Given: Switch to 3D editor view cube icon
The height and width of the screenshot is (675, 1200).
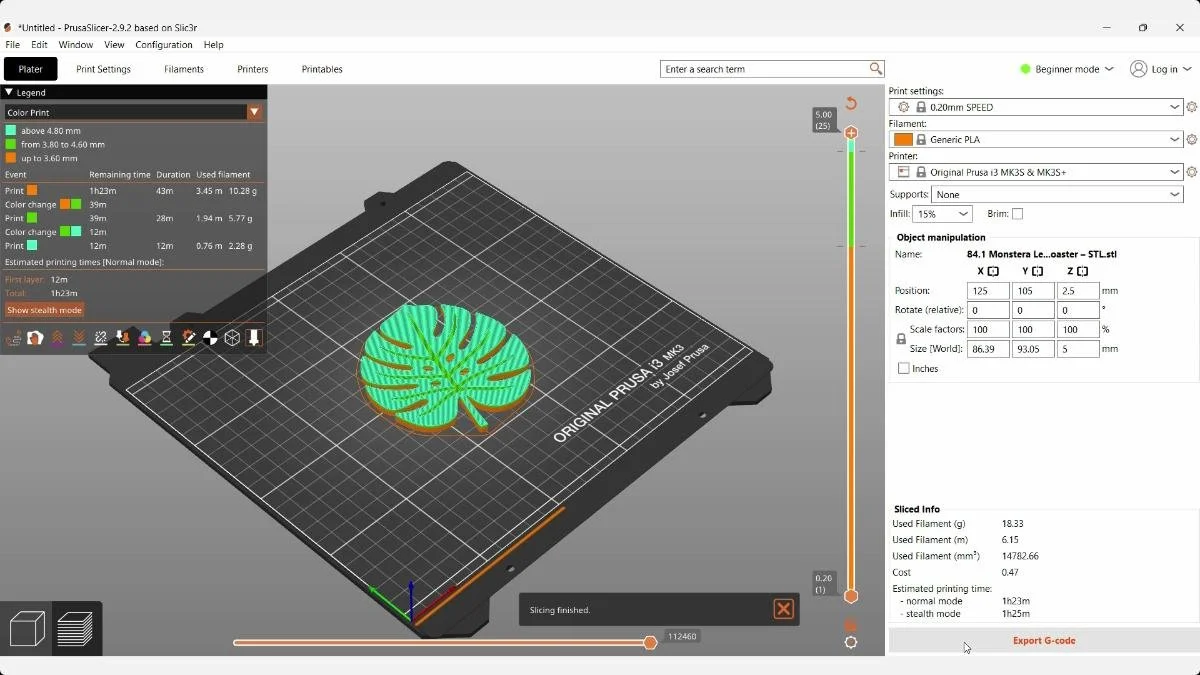Looking at the screenshot, I should 27,629.
